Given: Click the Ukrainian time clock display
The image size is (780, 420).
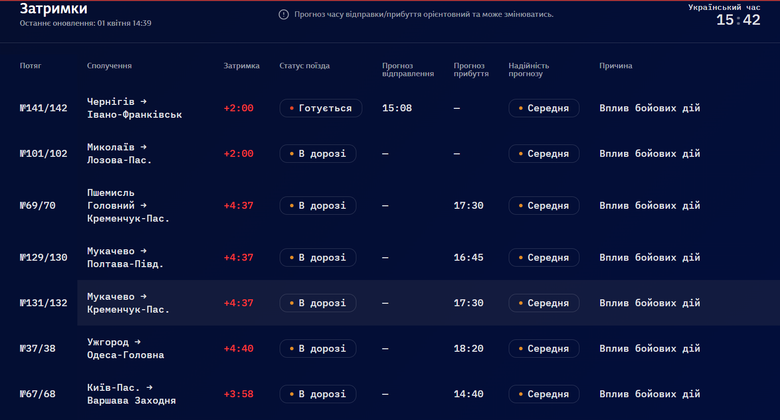Looking at the screenshot, I should click(x=737, y=20).
